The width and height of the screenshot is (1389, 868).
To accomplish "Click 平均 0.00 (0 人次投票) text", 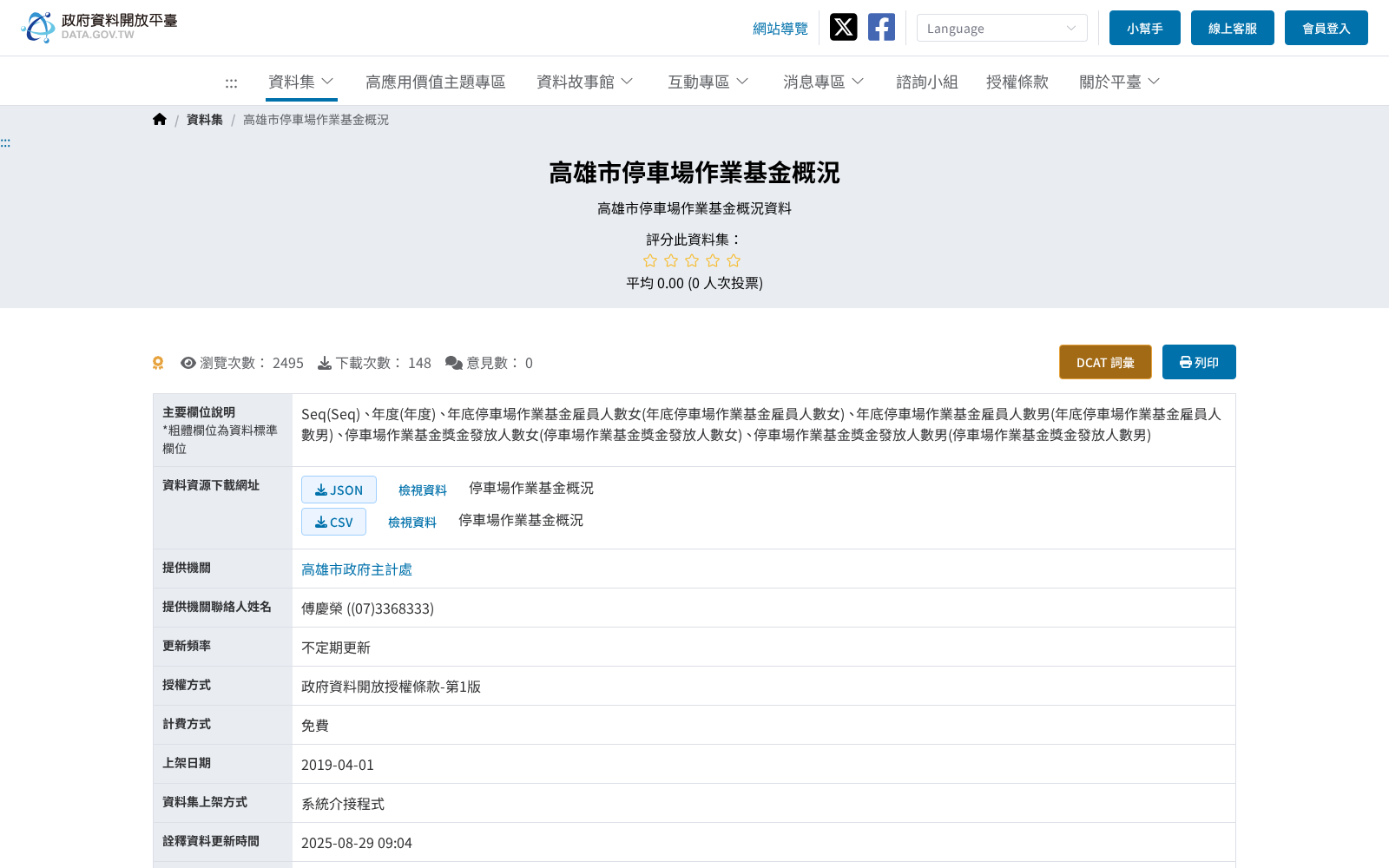I will (694, 283).
